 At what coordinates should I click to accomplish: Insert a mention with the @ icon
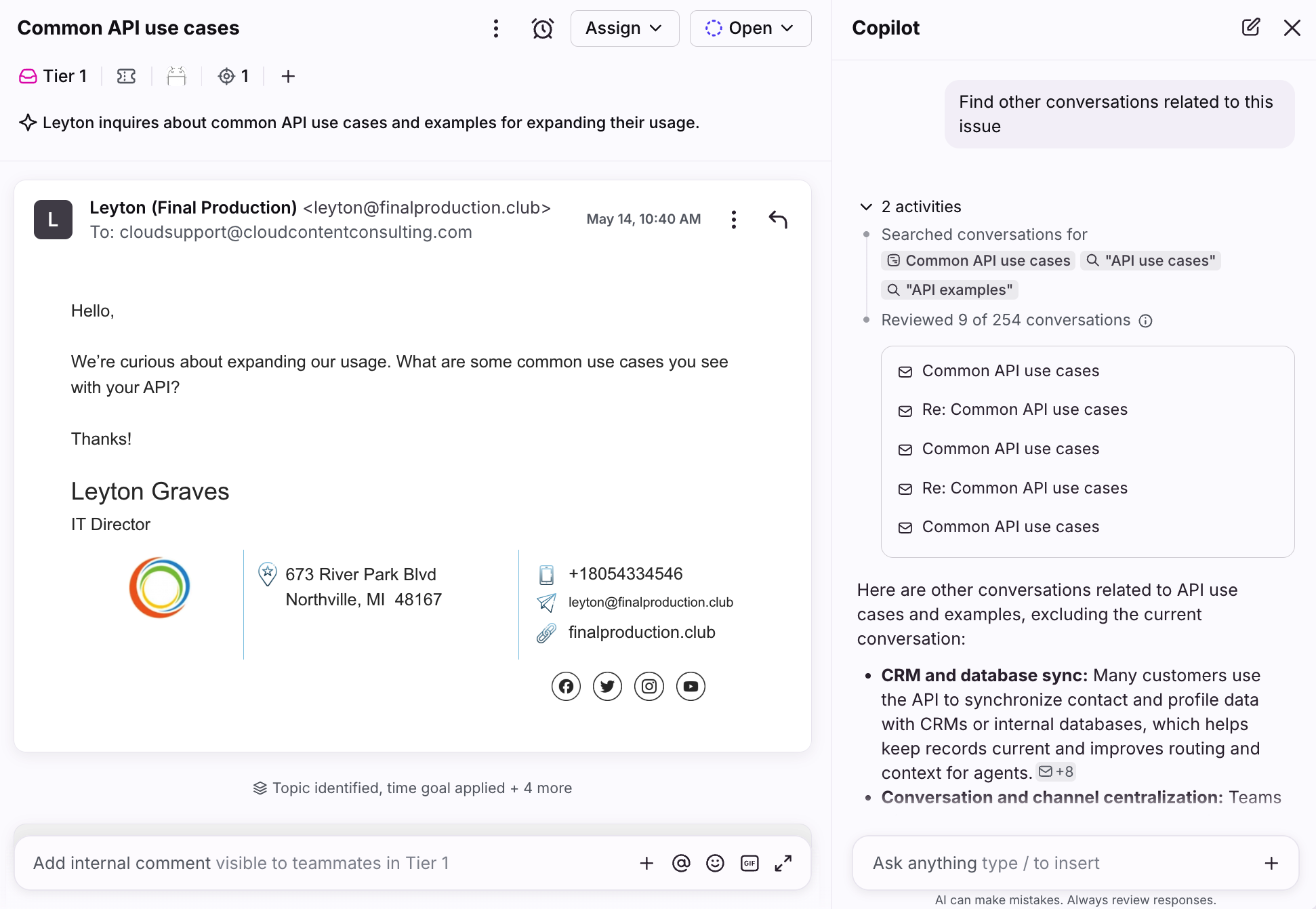click(x=681, y=863)
